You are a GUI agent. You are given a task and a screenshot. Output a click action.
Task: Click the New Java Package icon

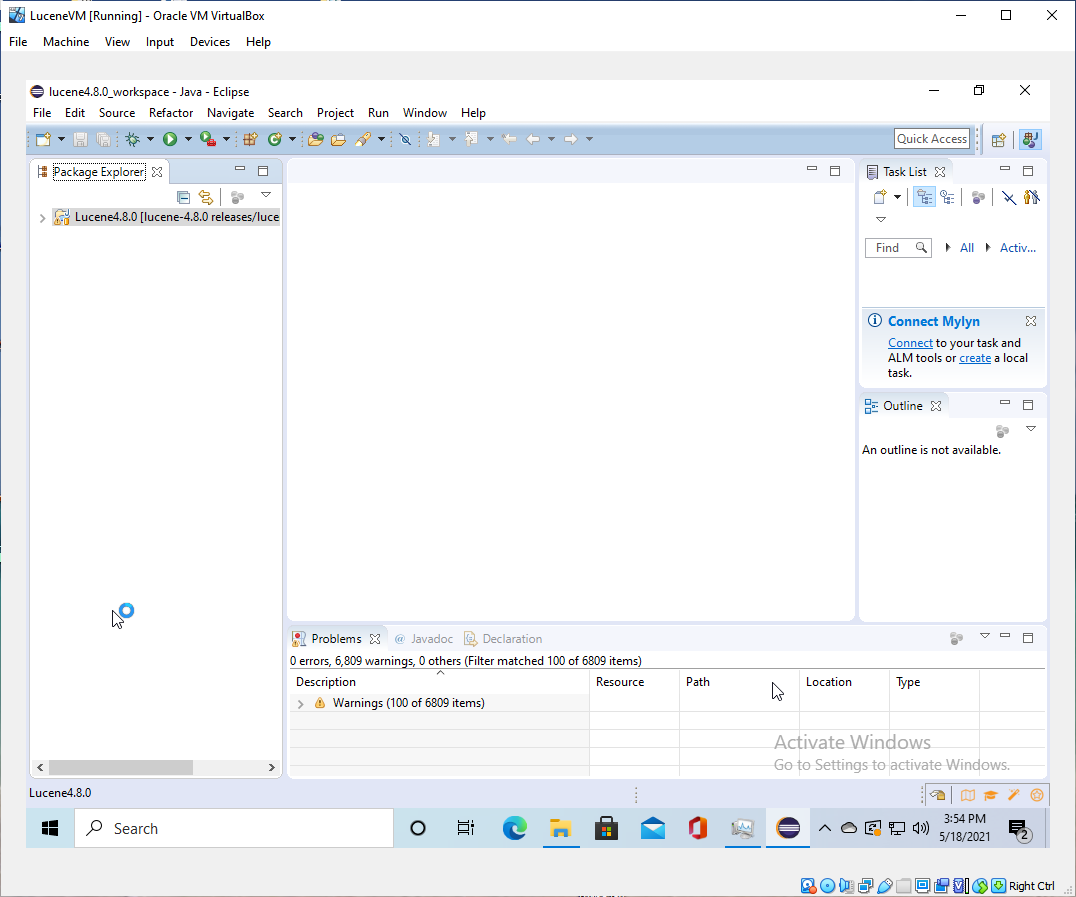[x=250, y=139]
